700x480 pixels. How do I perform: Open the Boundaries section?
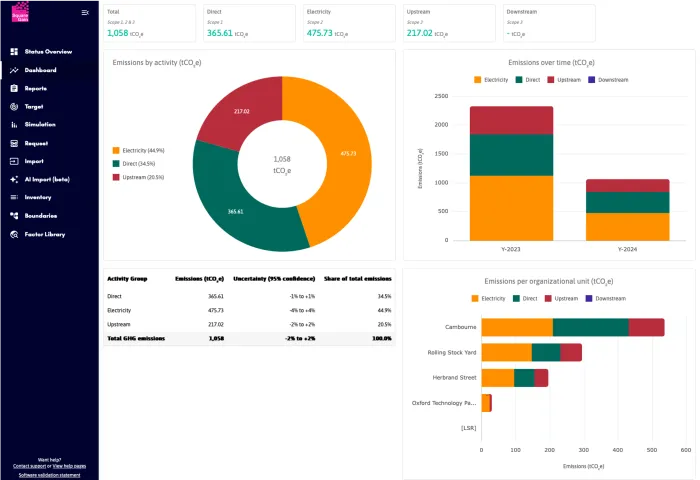tap(41, 216)
